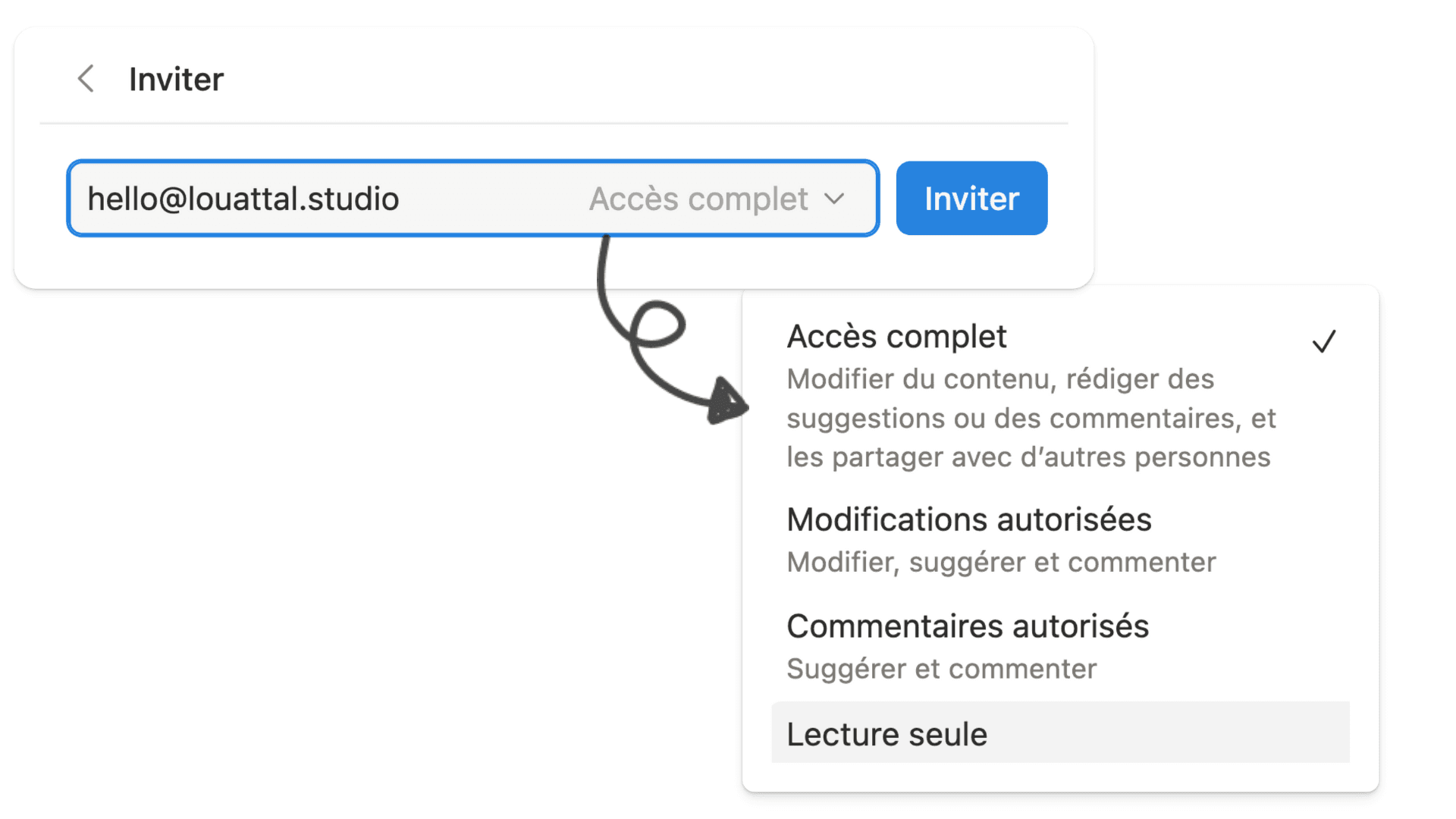This screenshot has width=1456, height=819.
Task: Click the blue Inviter button
Action: [971, 198]
